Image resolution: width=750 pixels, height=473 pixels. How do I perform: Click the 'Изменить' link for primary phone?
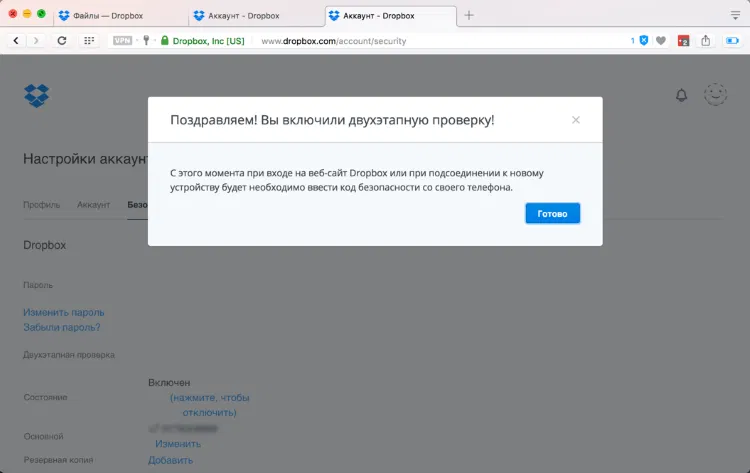178,444
